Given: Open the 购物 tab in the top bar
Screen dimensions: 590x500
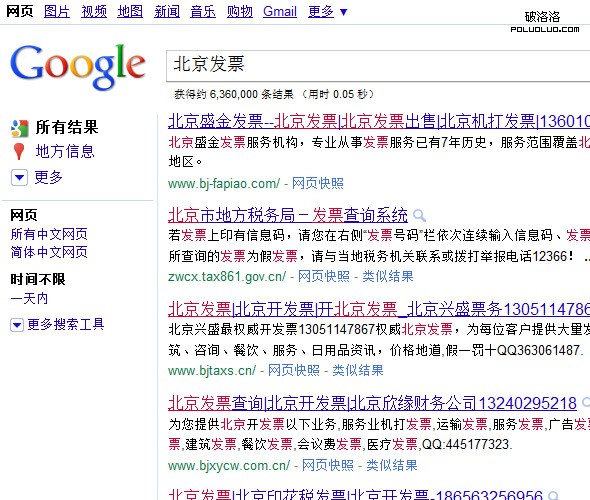Looking at the screenshot, I should 240,12.
